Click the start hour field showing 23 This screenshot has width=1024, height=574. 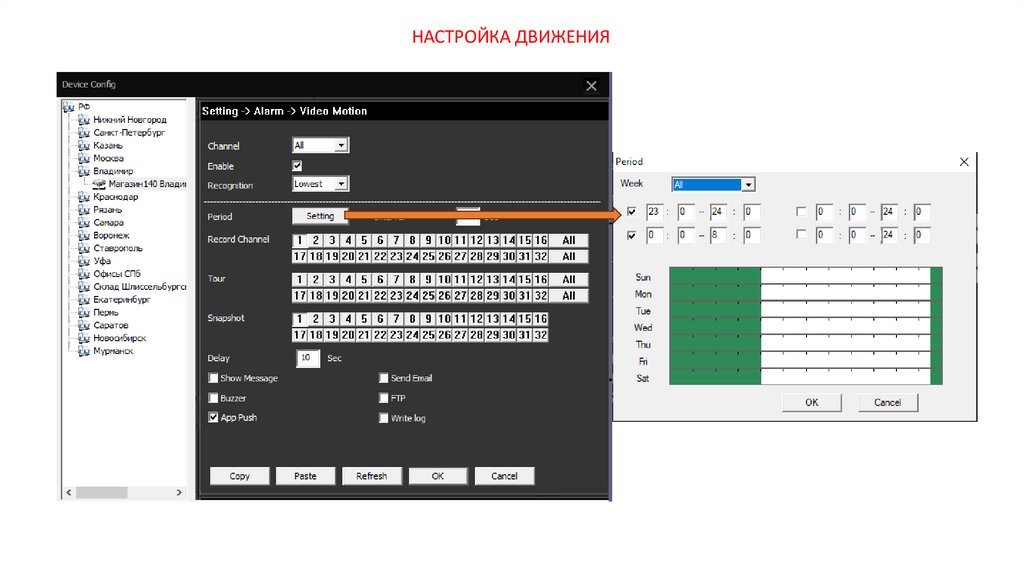click(654, 212)
